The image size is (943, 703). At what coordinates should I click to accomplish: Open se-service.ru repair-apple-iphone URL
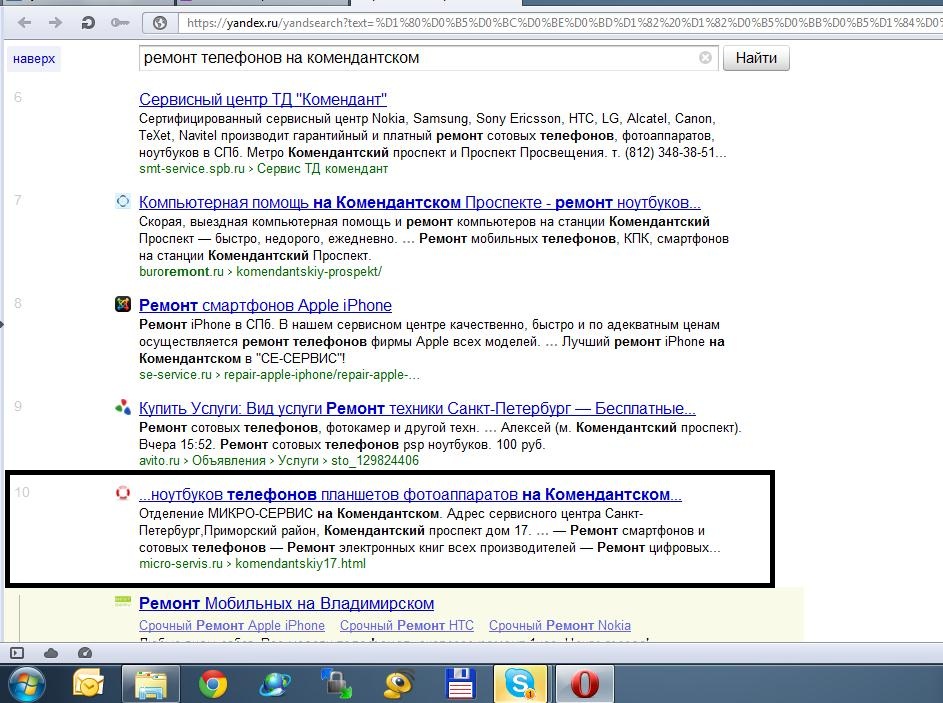pyautogui.click(x=279, y=375)
